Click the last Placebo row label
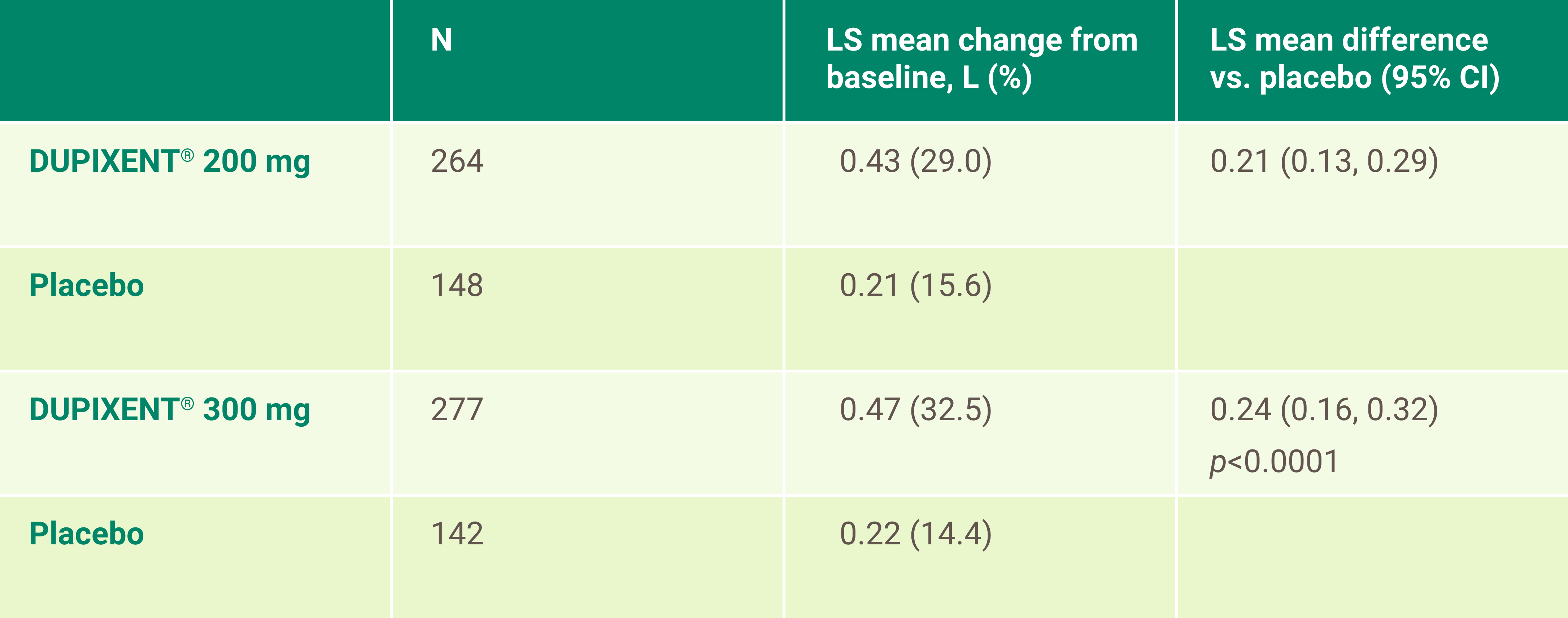Image resolution: width=1568 pixels, height=618 pixels. tap(86, 534)
